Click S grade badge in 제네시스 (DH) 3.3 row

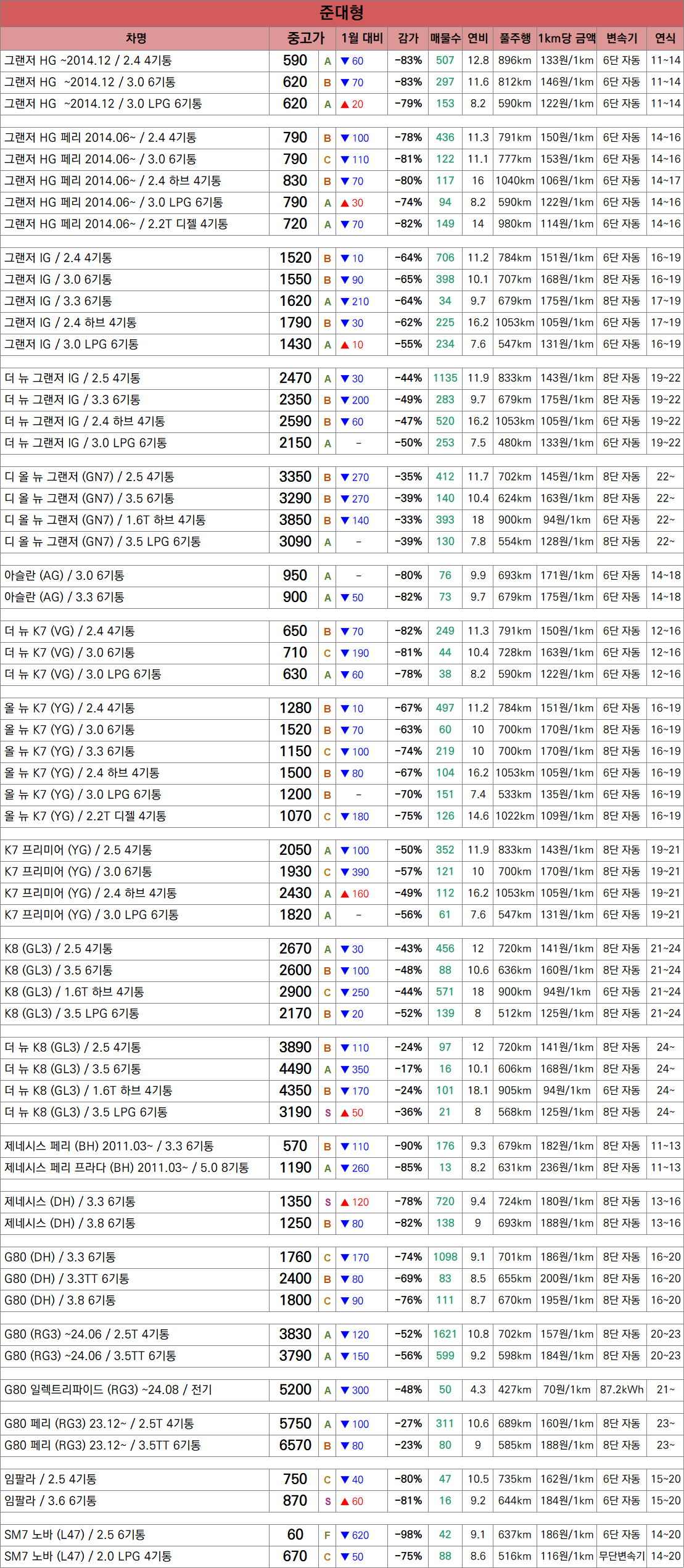(328, 1202)
